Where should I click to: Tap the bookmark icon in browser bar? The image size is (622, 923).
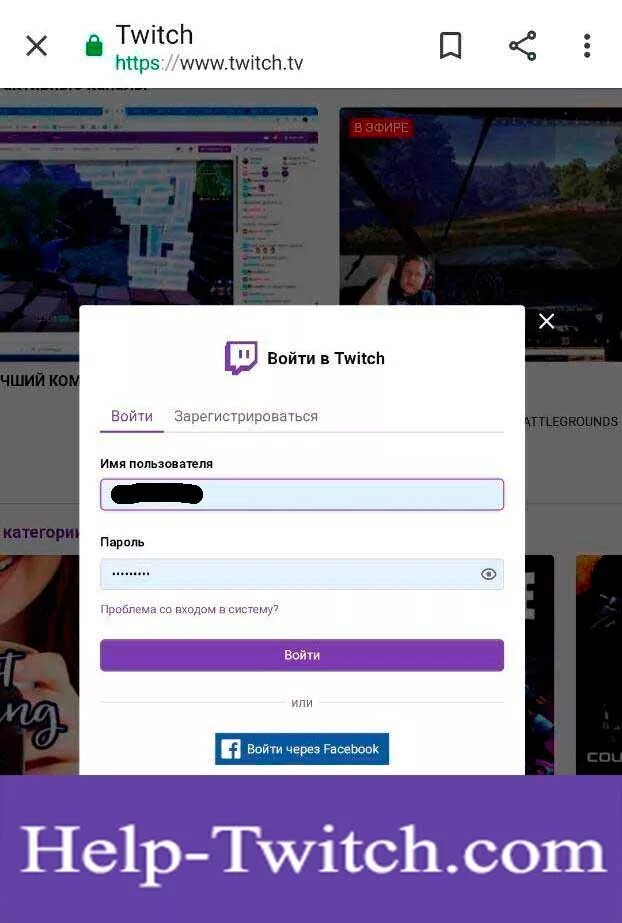451,46
